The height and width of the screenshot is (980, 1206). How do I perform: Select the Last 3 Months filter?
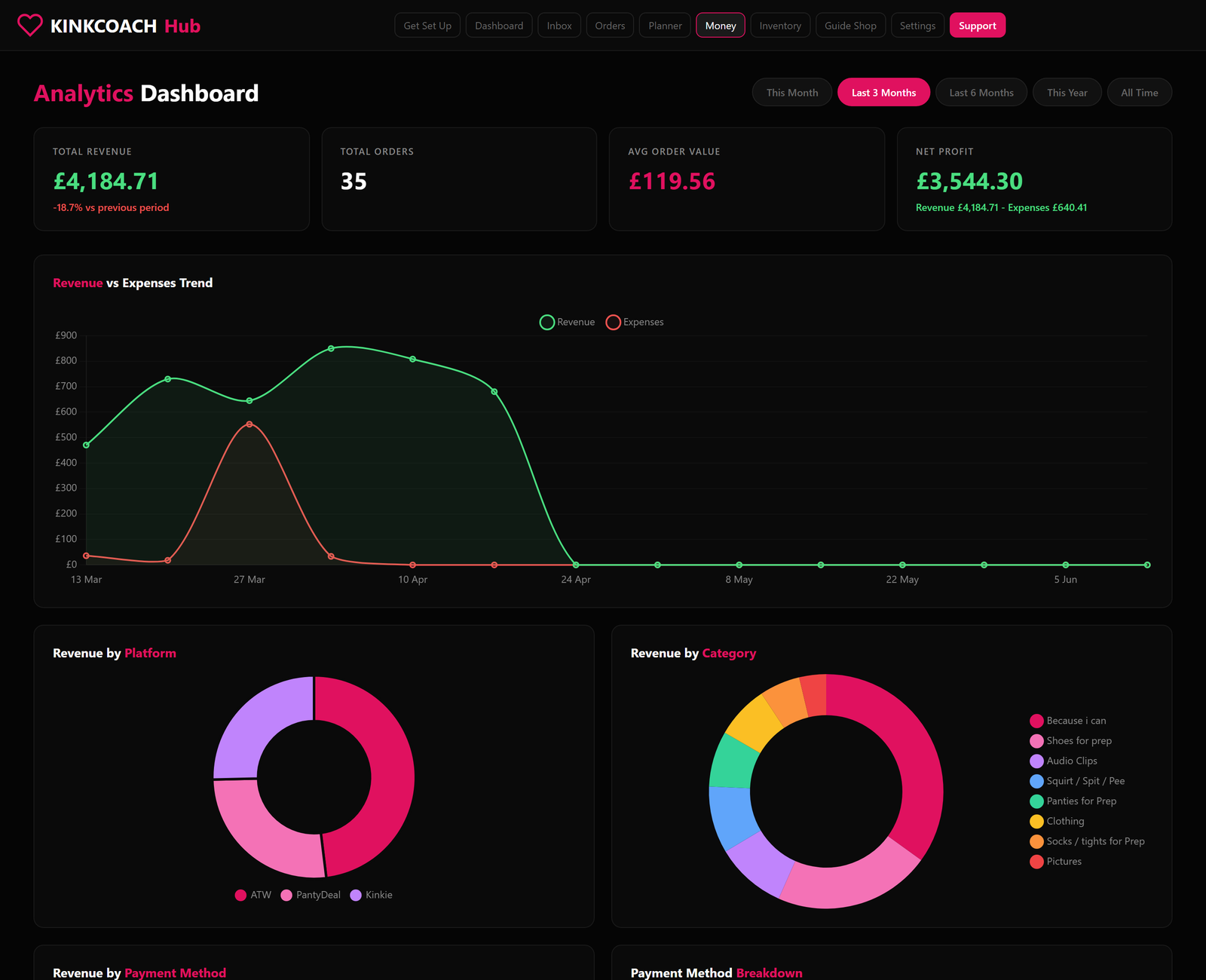tap(883, 93)
